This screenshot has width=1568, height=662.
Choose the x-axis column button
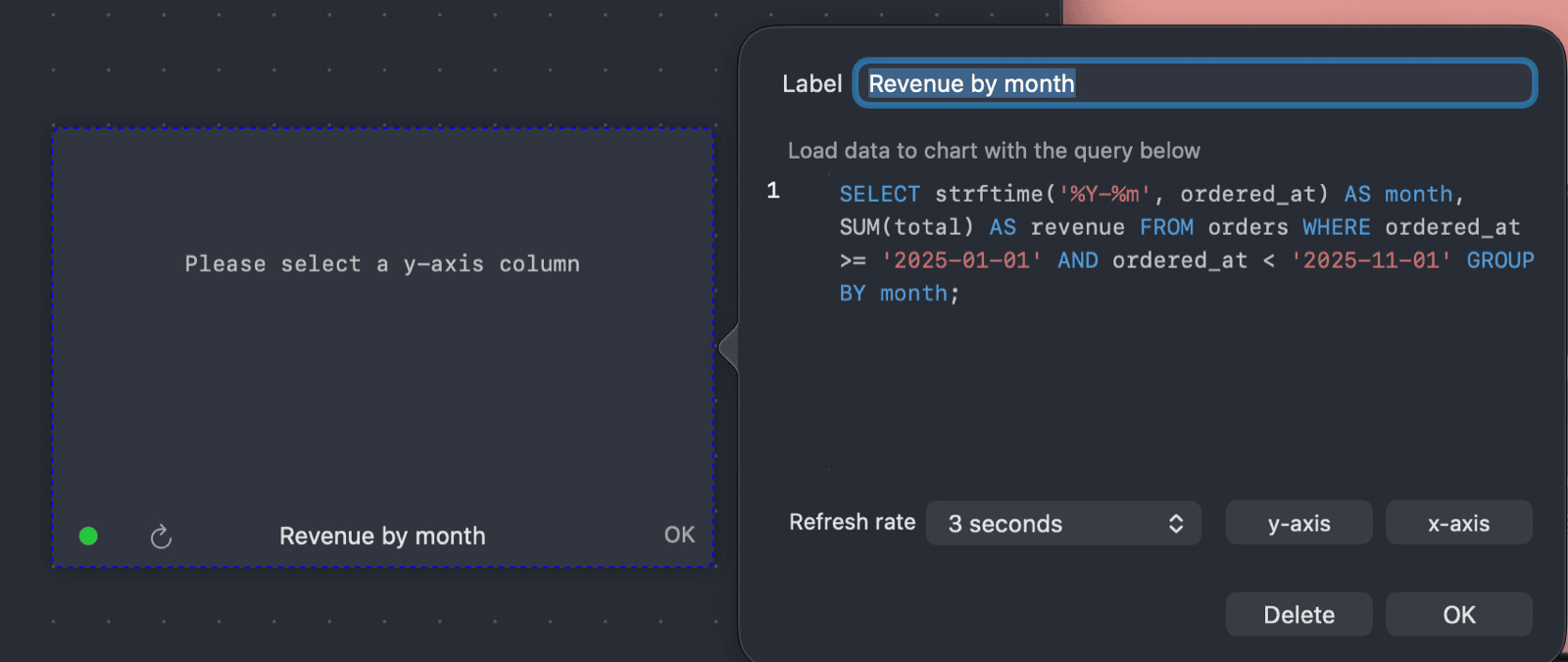tap(1458, 523)
